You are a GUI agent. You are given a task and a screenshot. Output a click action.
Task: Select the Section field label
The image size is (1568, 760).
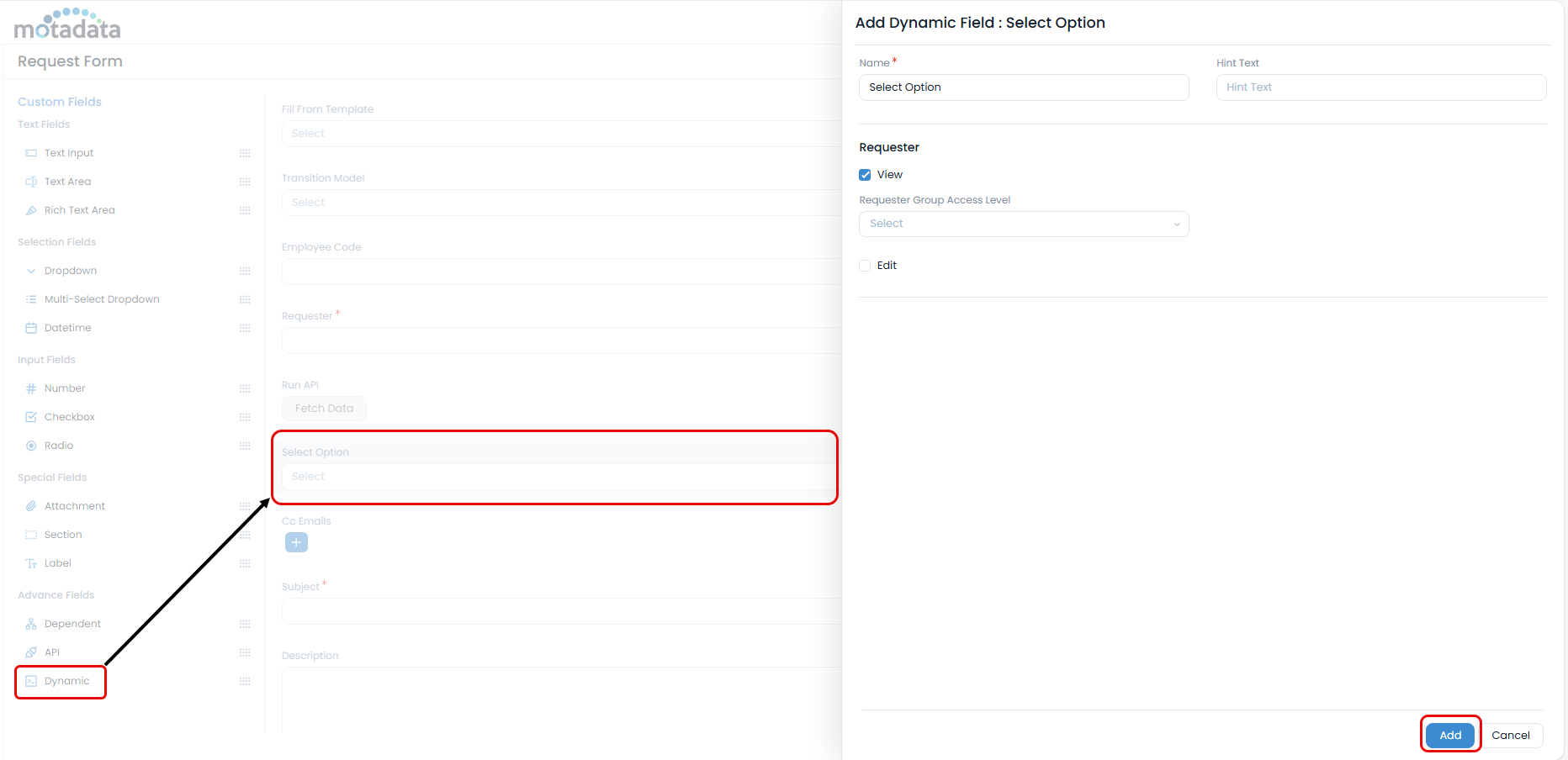(x=63, y=535)
